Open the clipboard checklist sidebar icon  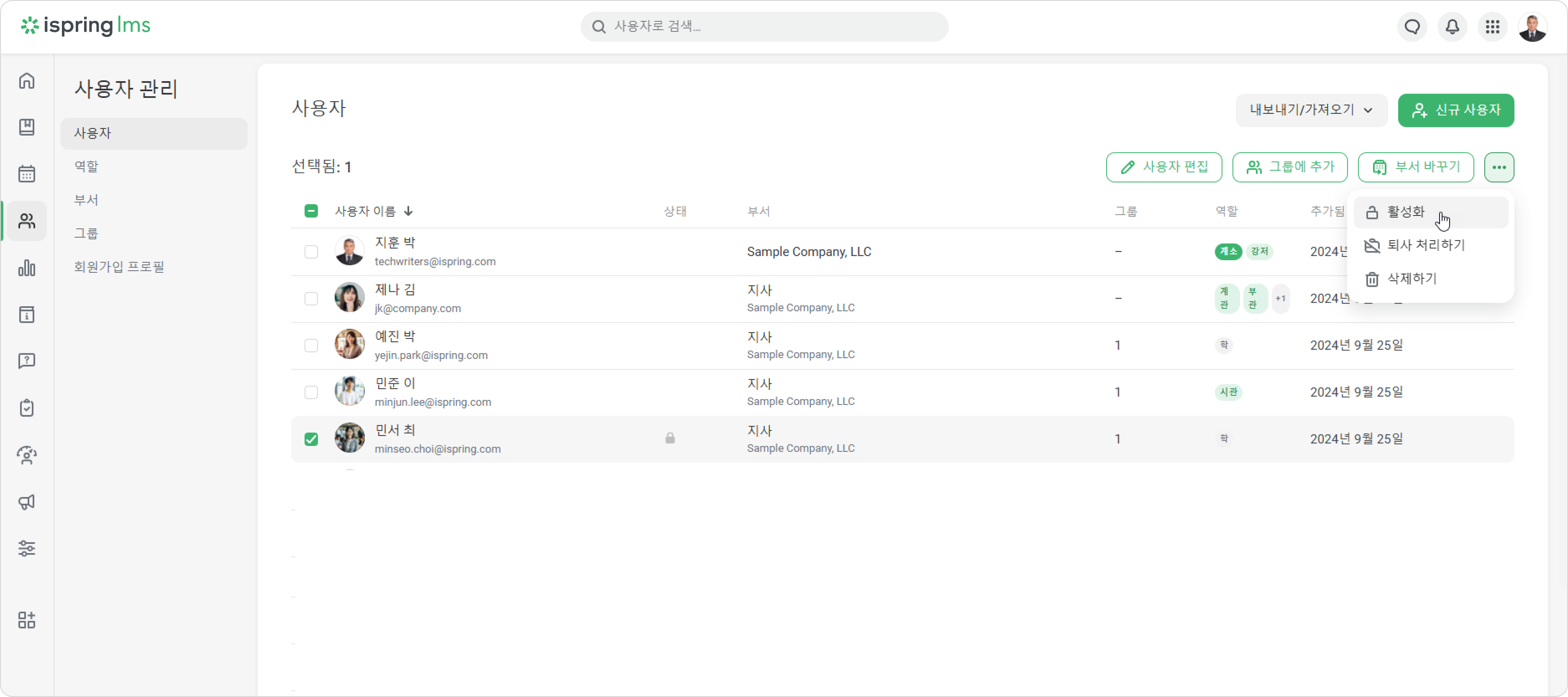click(x=27, y=408)
